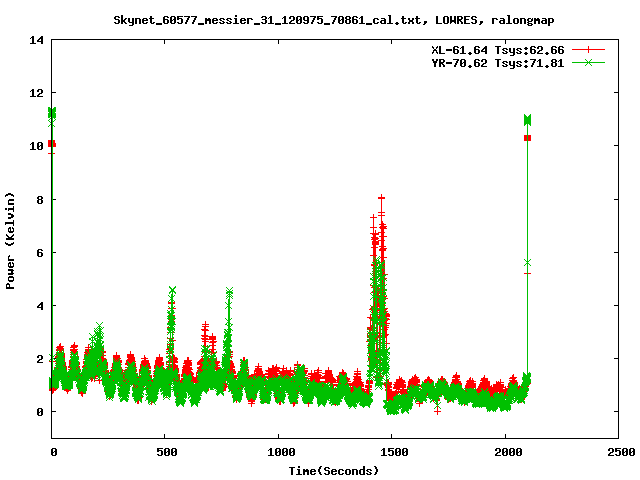This screenshot has height=480, width=640.
Task: Click the Power (Kelvin) y-axis label
Action: [10, 241]
